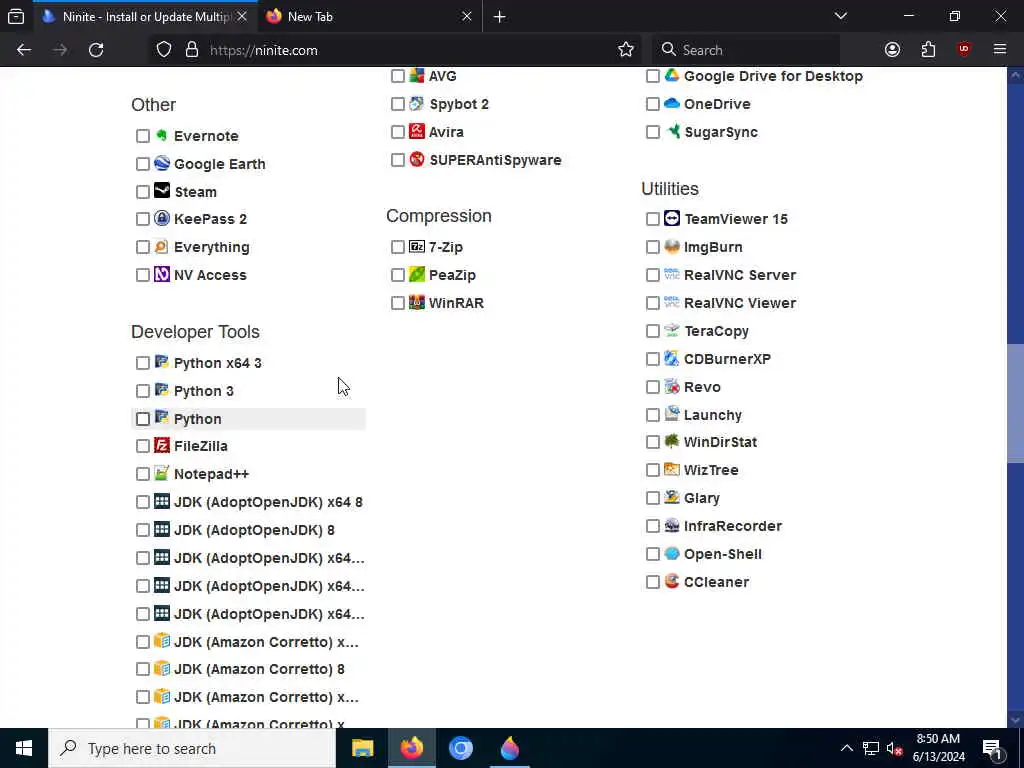Image resolution: width=1024 pixels, height=768 pixels.
Task: Open the Firefox application menu
Action: 1000,50
